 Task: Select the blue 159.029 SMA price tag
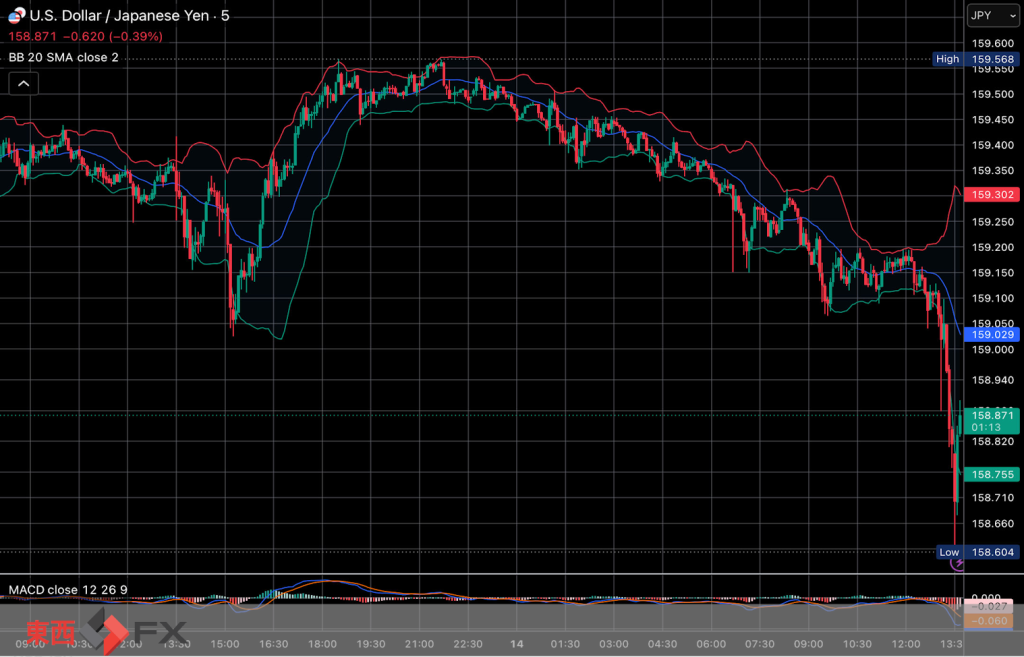point(993,334)
